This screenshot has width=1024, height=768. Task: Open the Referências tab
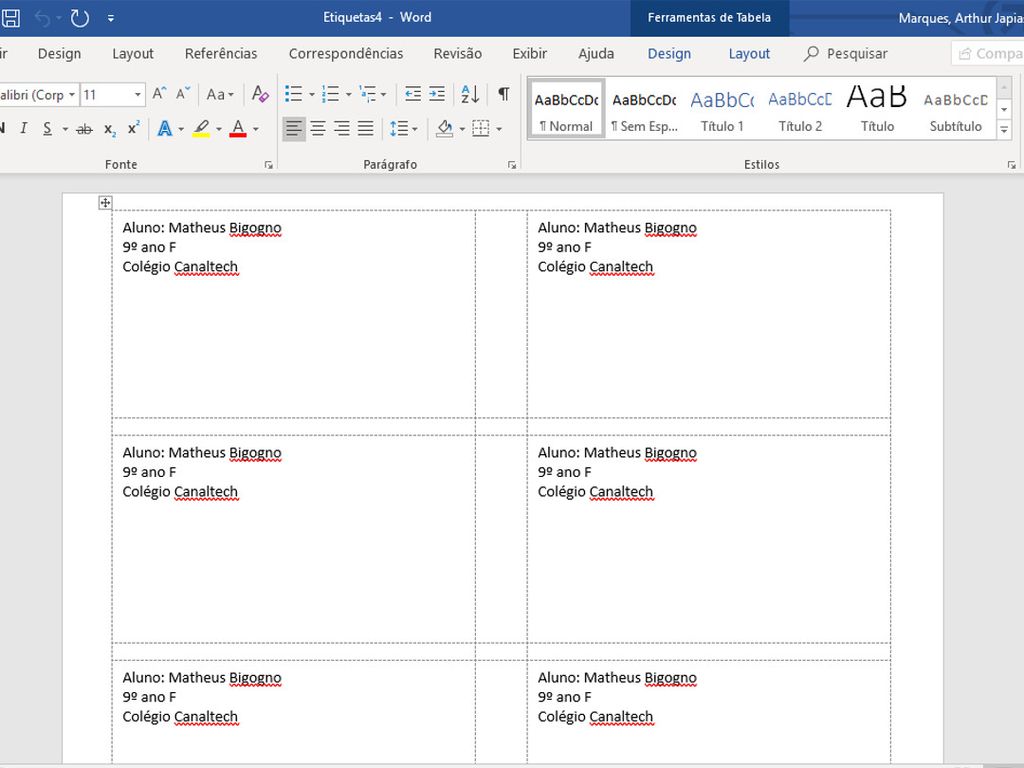221,54
